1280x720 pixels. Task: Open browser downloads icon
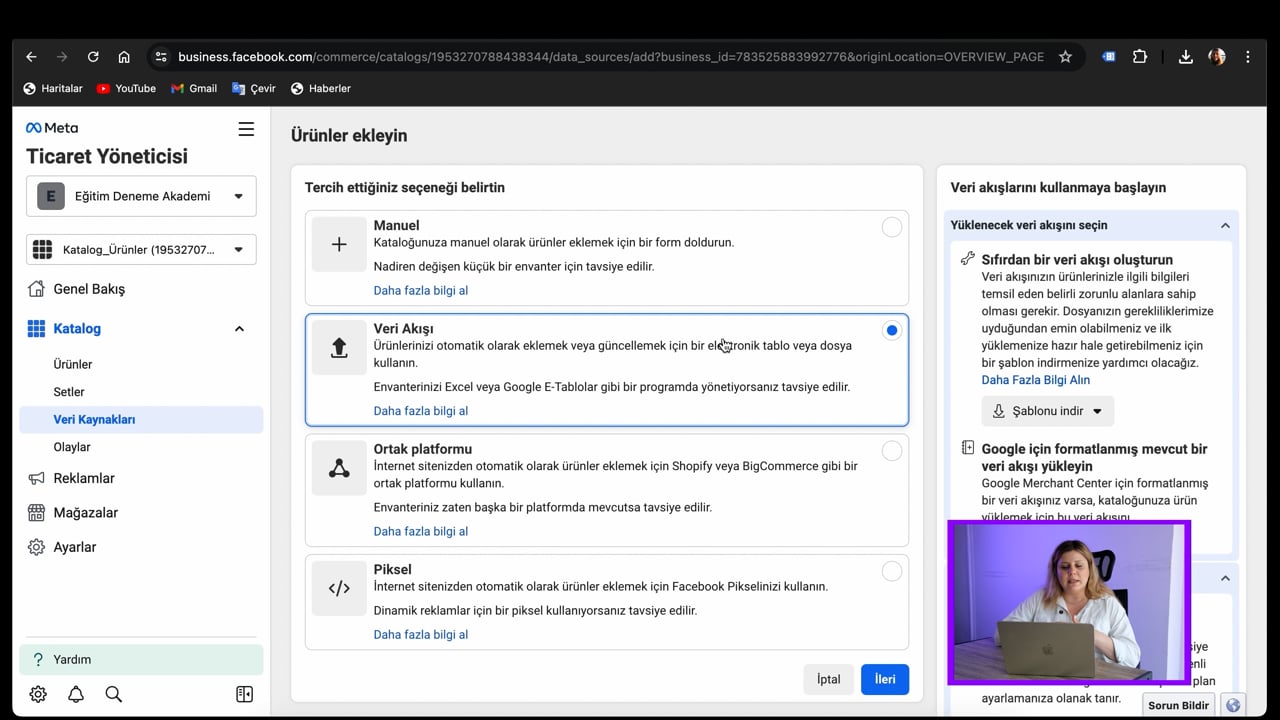pyautogui.click(x=1185, y=57)
